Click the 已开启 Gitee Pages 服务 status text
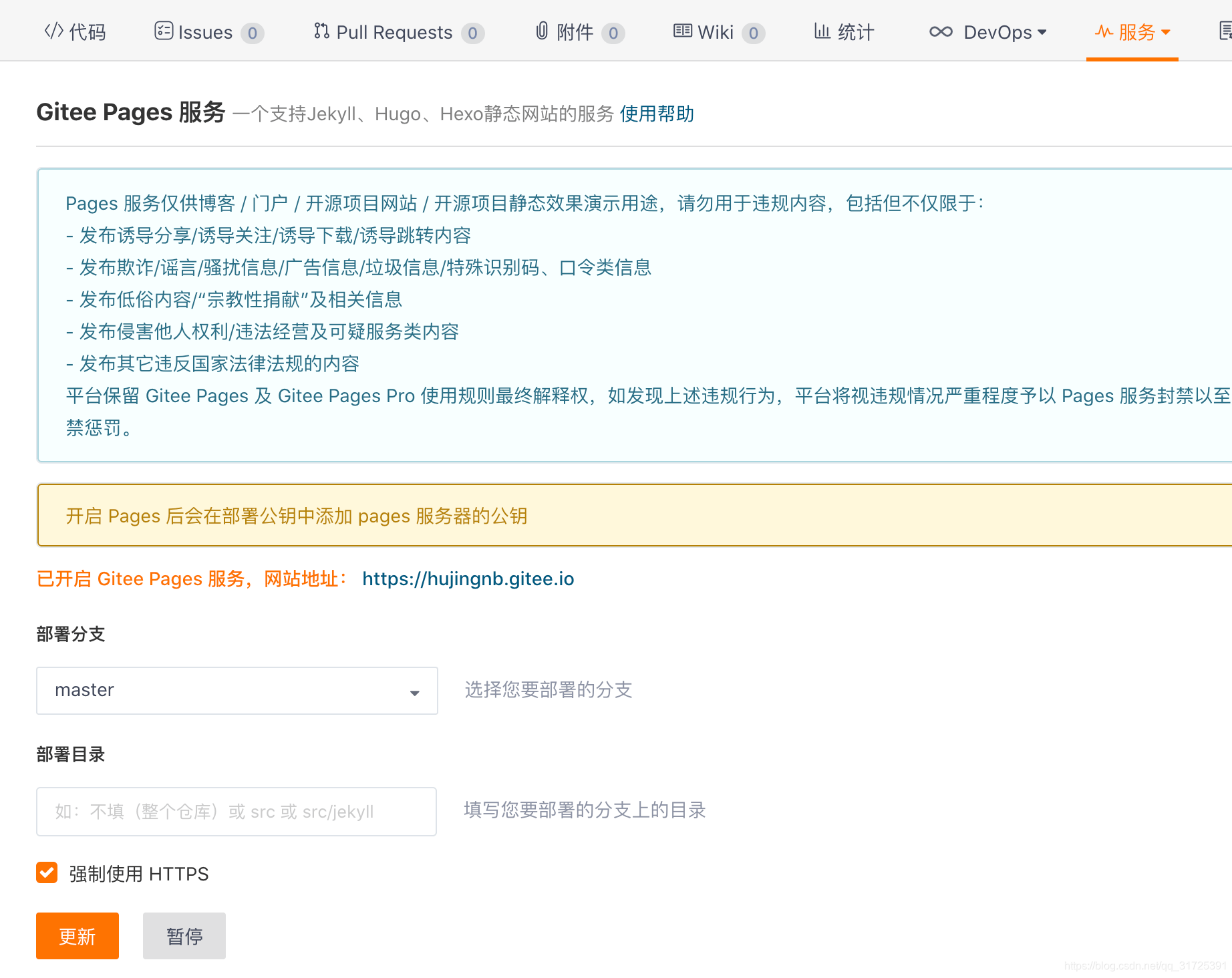The width and height of the screenshot is (1232, 978). click(x=192, y=579)
